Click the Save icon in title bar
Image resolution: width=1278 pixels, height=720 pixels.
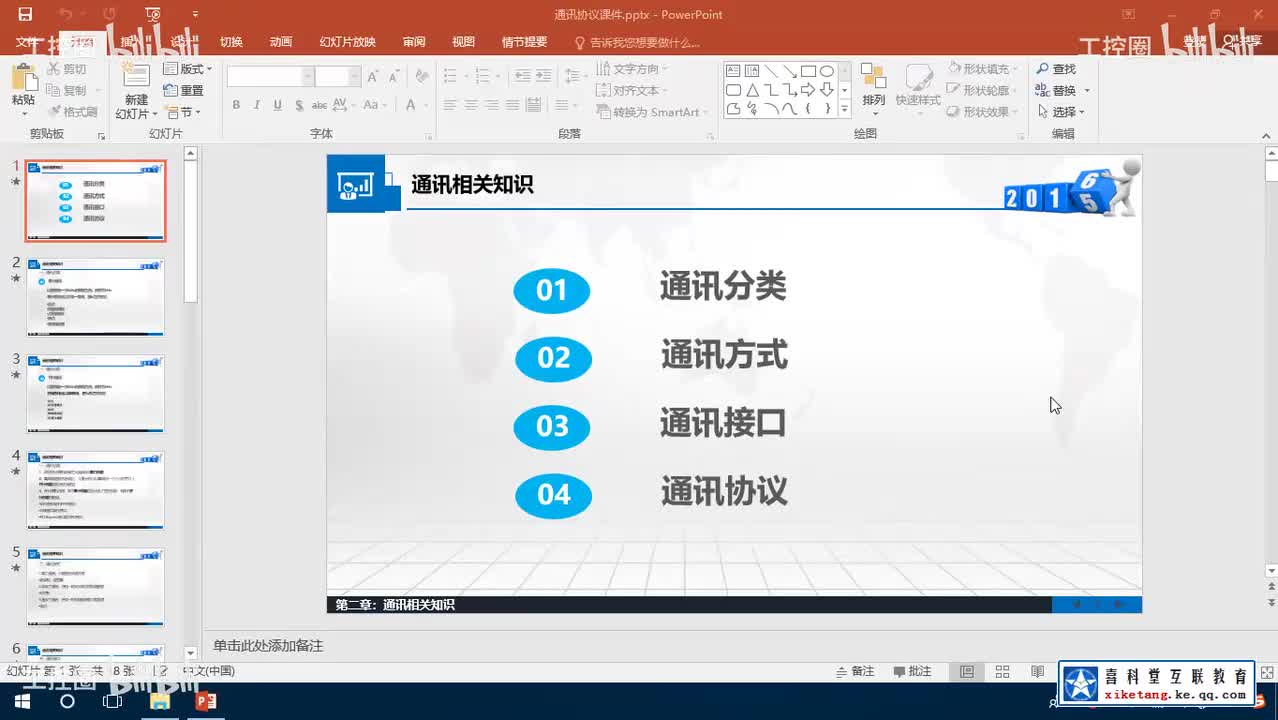(25, 14)
